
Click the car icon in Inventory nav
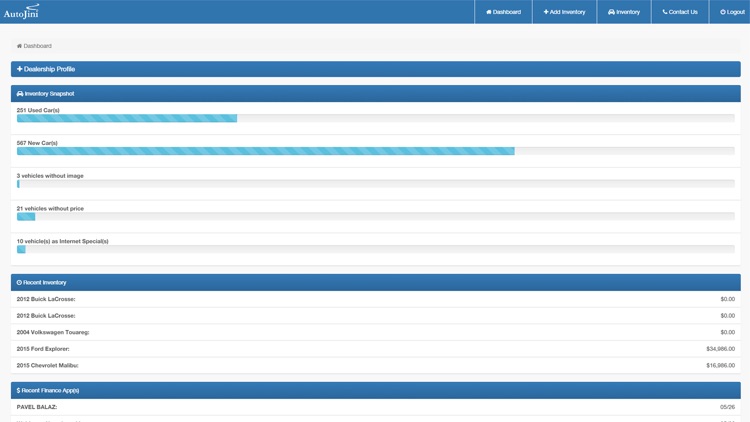point(611,12)
